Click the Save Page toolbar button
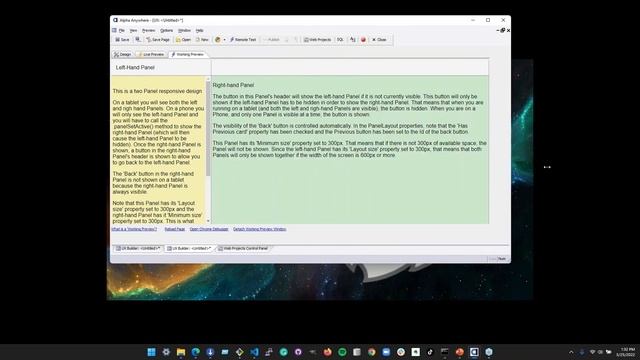 tap(158, 40)
